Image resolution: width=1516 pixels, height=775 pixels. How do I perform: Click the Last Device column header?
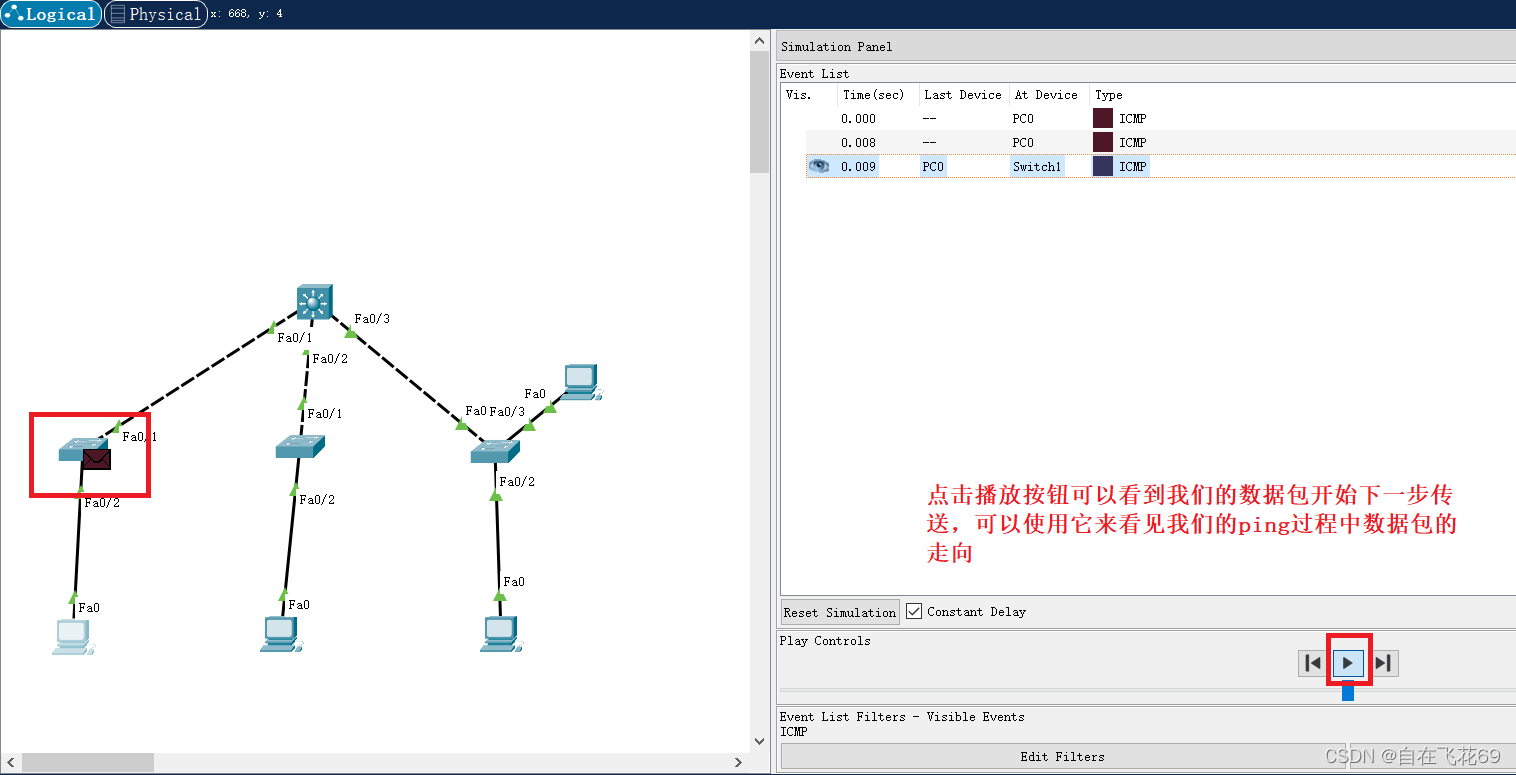tap(964, 95)
